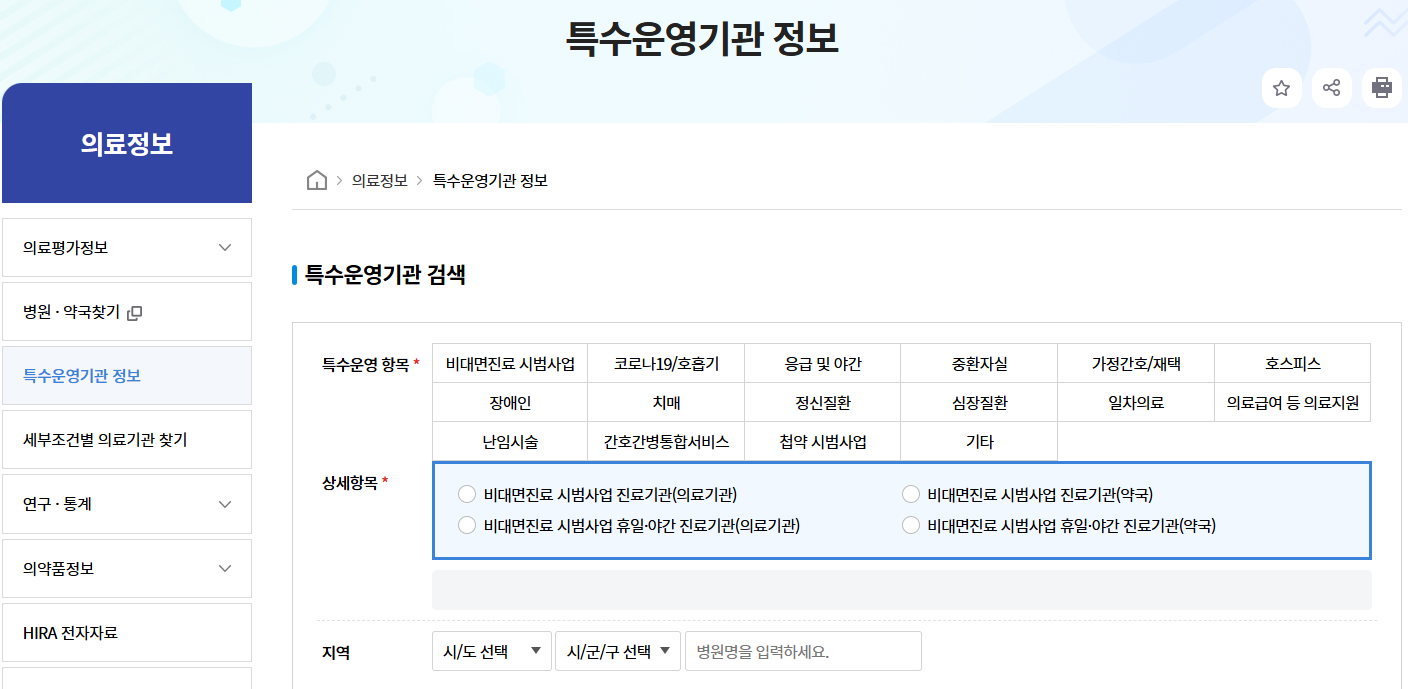Expand the 연구 · 통계 sidebar menu
Image resolution: width=1408 pixels, height=689 pixels.
(127, 504)
